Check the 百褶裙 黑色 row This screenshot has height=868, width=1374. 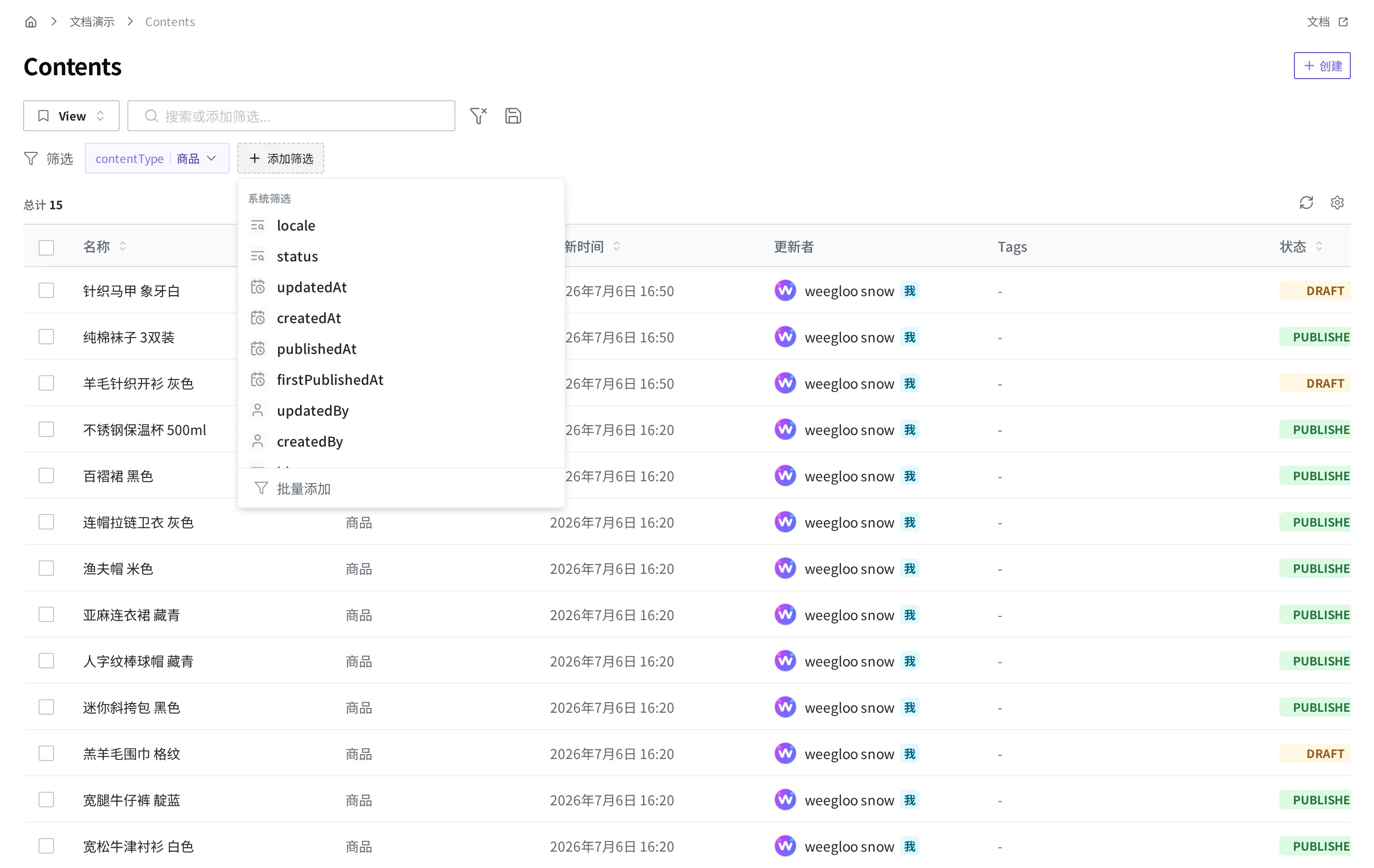[x=46, y=475]
